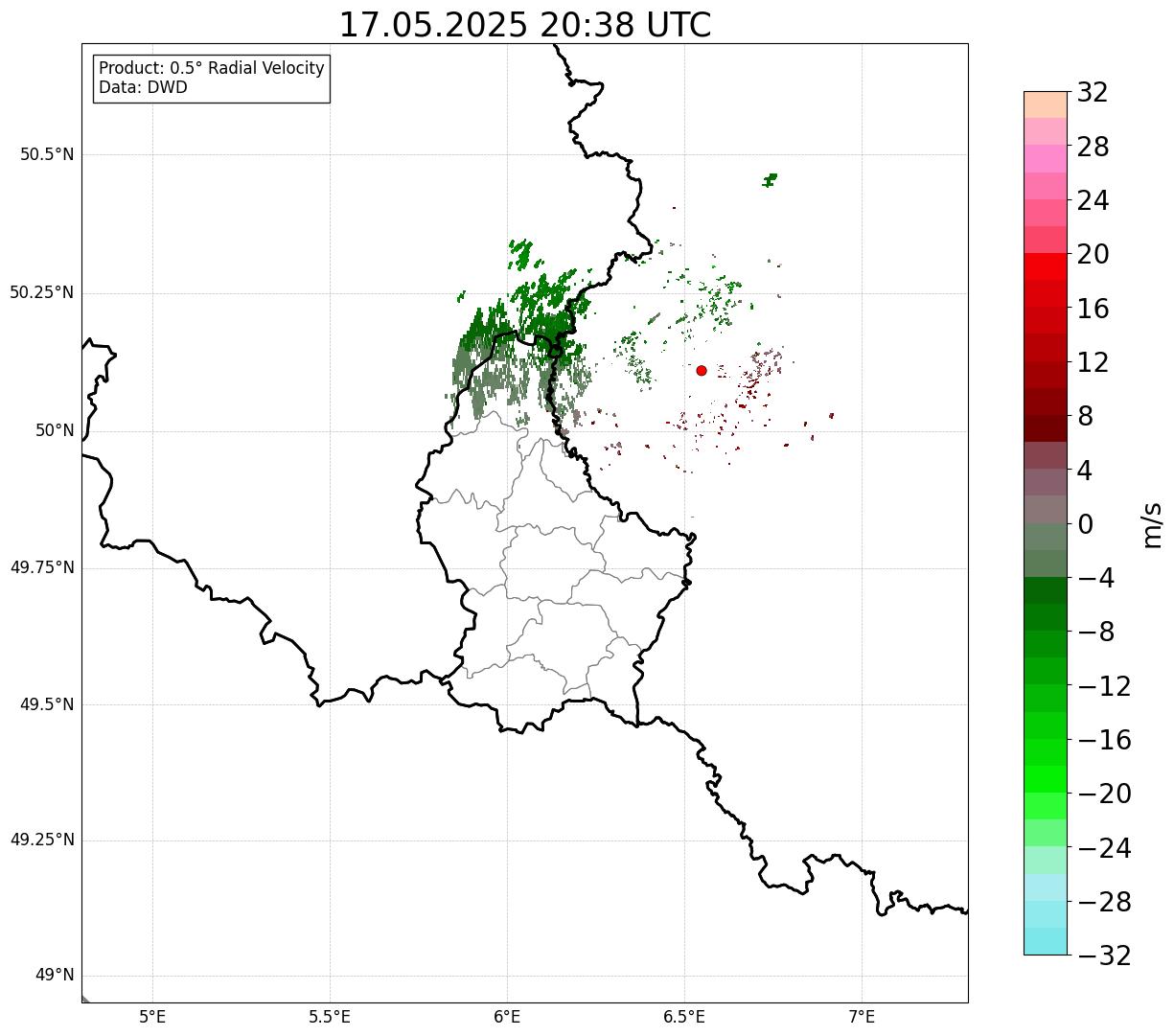Click colorbar tick value −24
This screenshot has height=1036, width=1174.
pos(1104,848)
